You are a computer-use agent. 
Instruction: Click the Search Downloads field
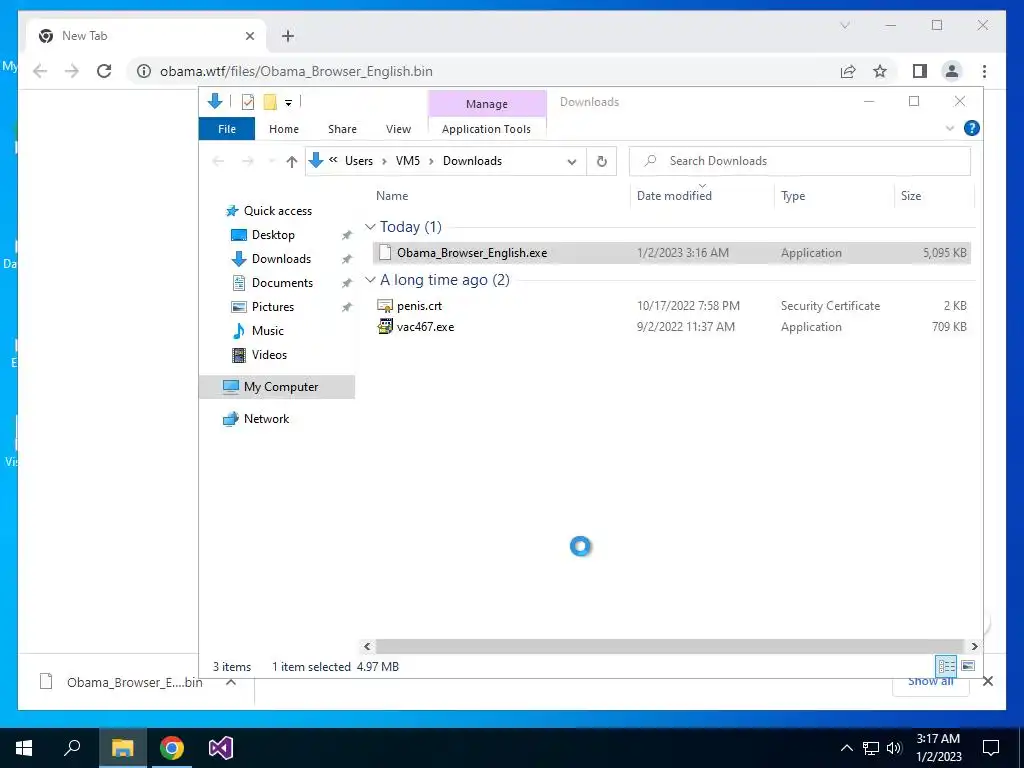pos(799,161)
